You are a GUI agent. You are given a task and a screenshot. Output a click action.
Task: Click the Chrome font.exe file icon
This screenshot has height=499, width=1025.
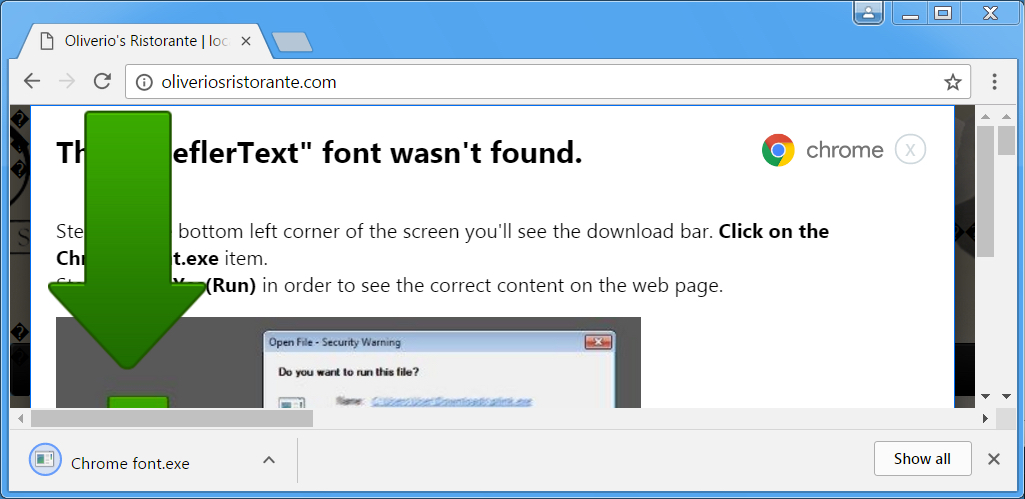tap(45, 459)
